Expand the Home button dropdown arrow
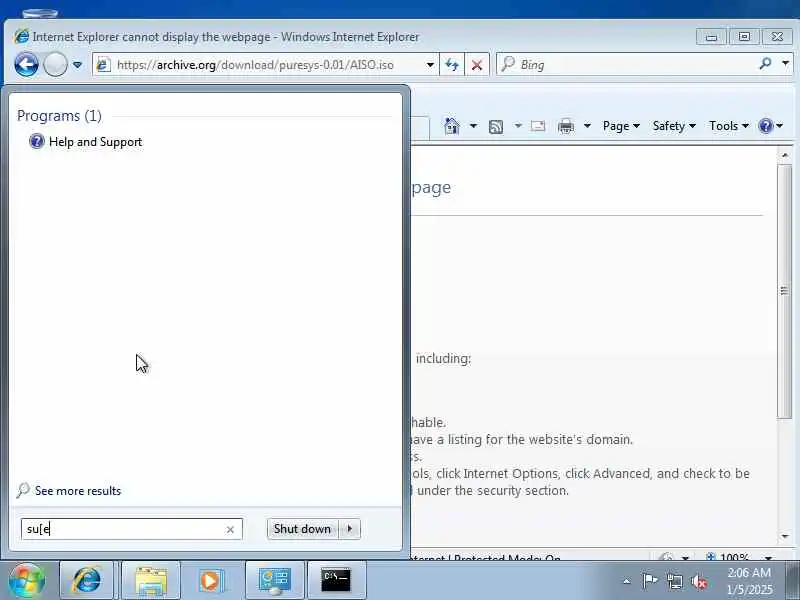 473,126
